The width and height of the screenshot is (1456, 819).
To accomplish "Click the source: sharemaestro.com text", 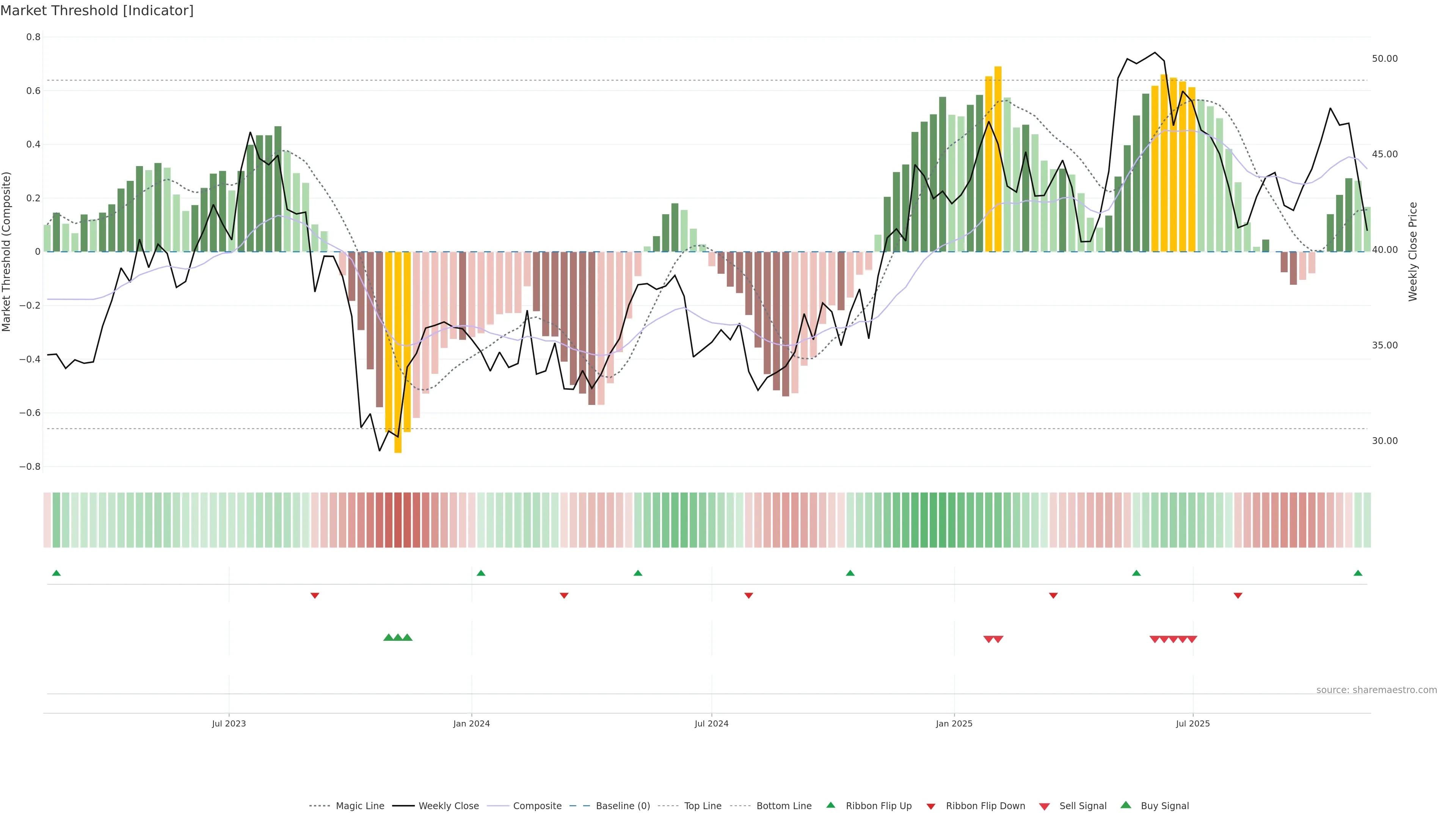I will pos(1376,690).
